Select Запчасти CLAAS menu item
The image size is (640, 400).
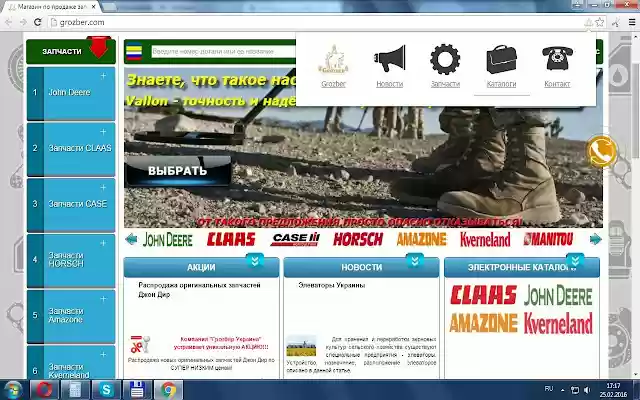pyautogui.click(x=71, y=149)
